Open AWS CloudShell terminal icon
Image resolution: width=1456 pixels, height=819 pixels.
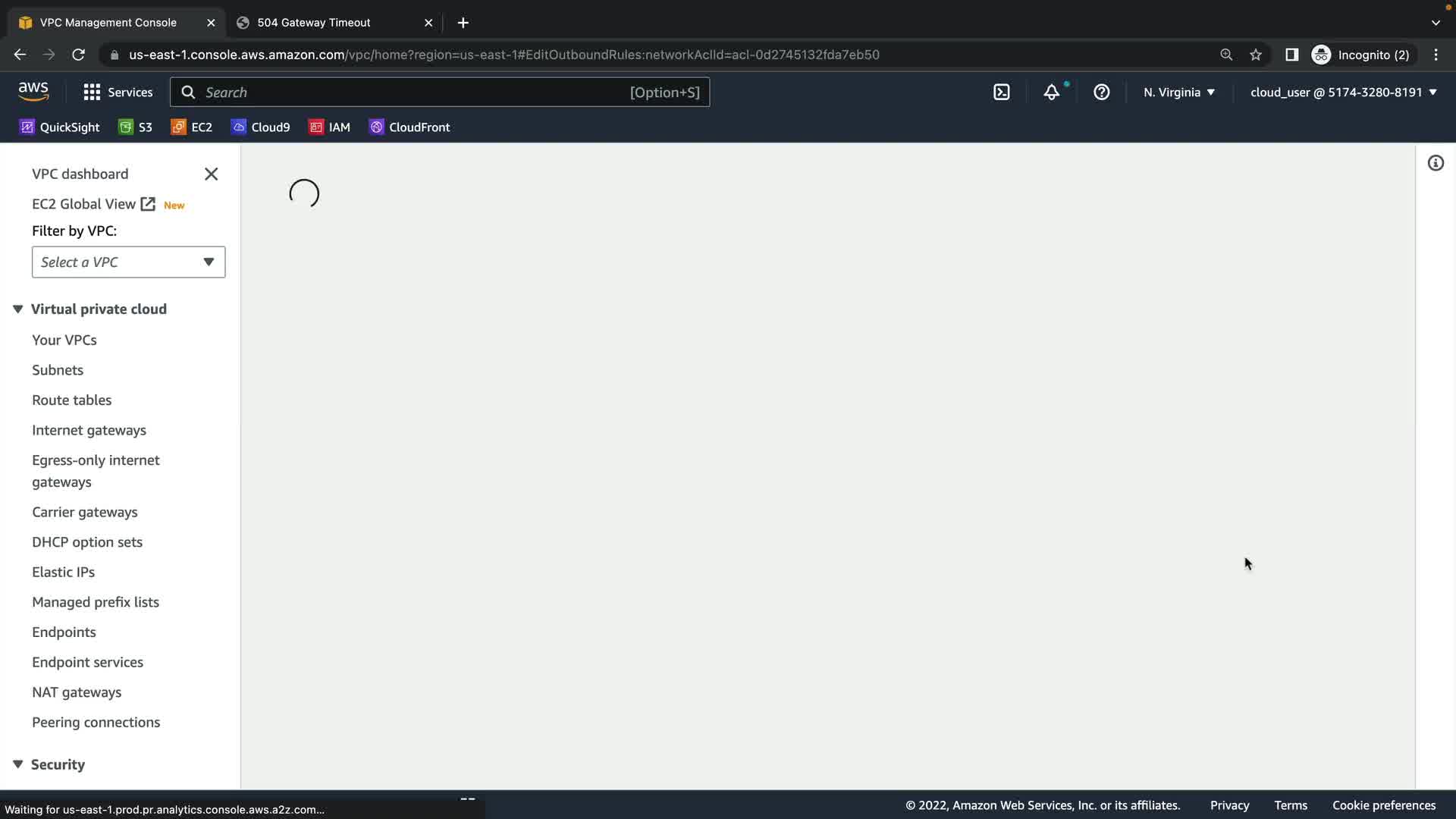tap(1001, 93)
